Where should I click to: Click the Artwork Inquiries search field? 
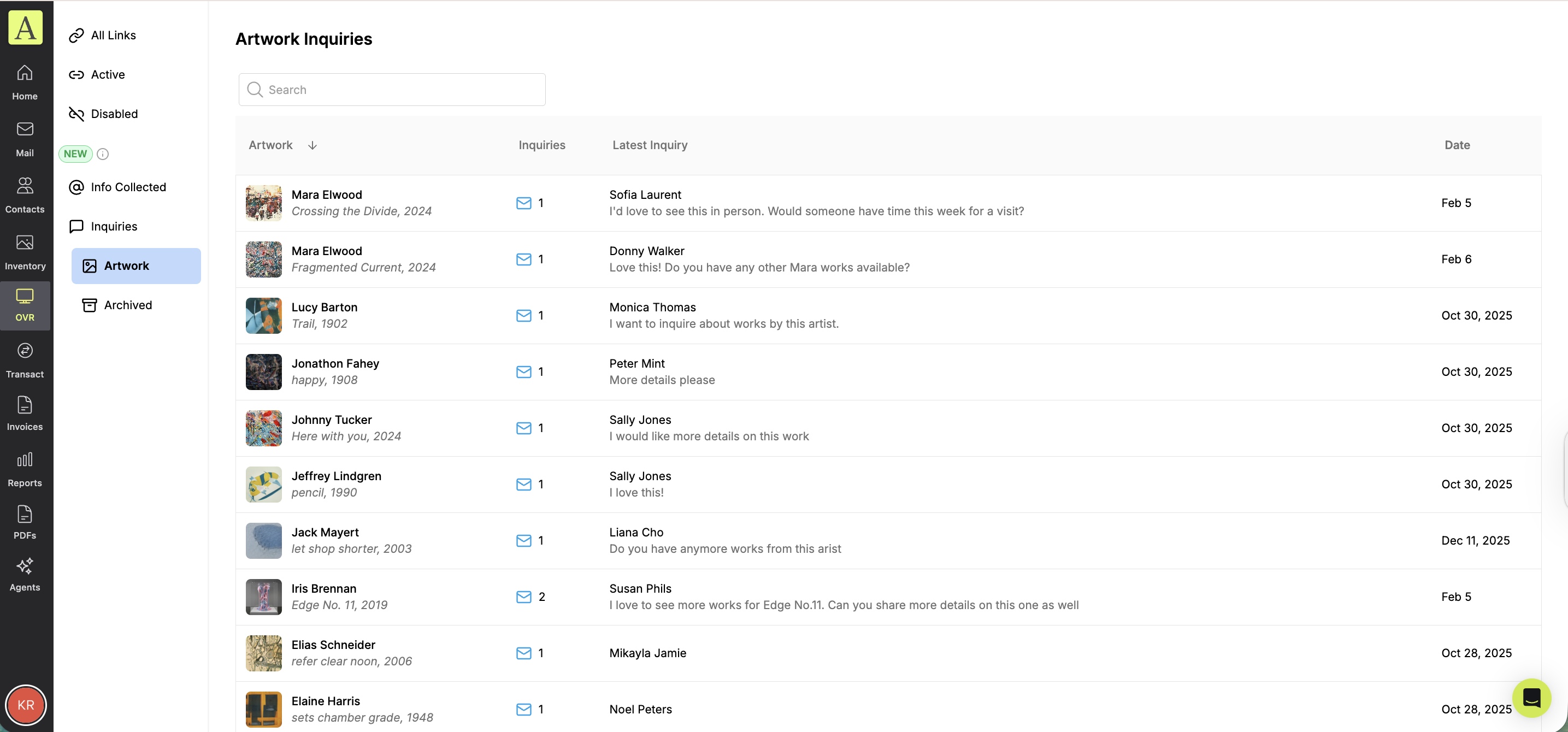coord(392,90)
